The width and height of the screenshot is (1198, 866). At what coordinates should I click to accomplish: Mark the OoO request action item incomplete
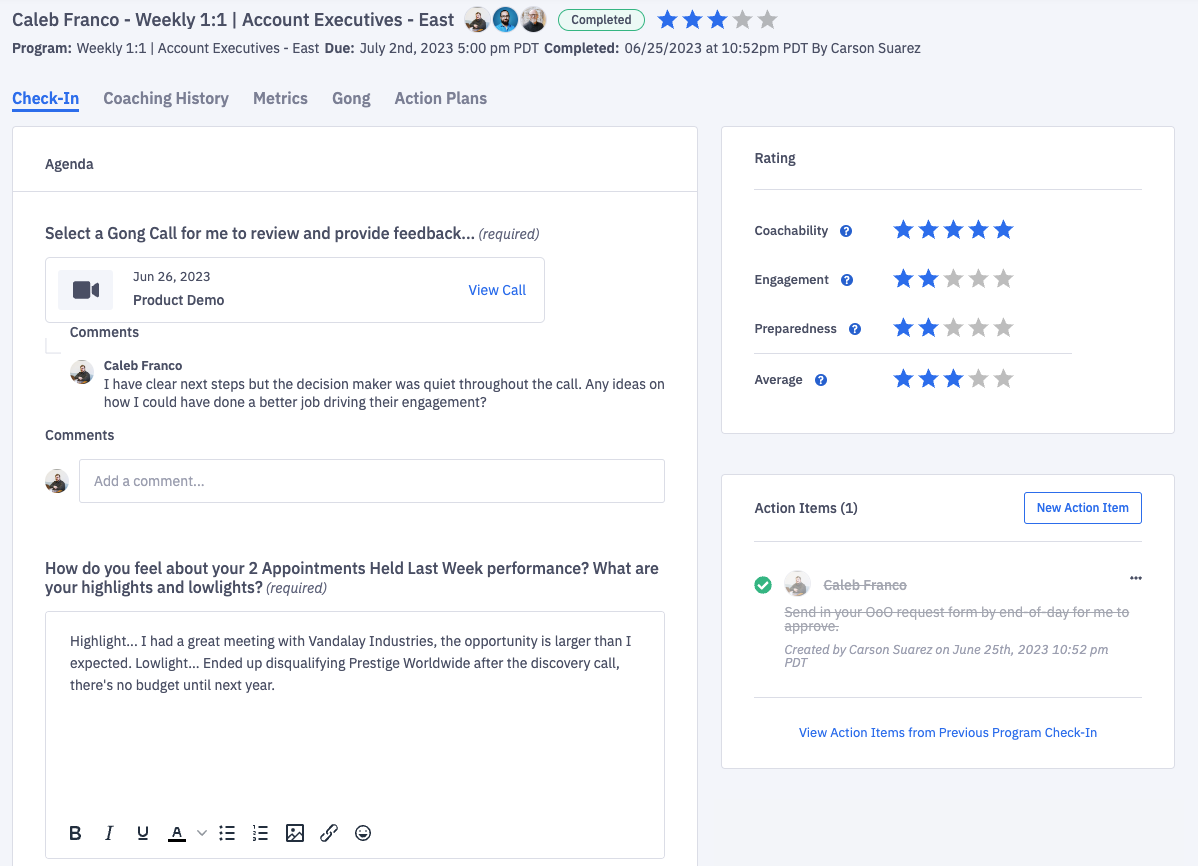[x=763, y=583]
